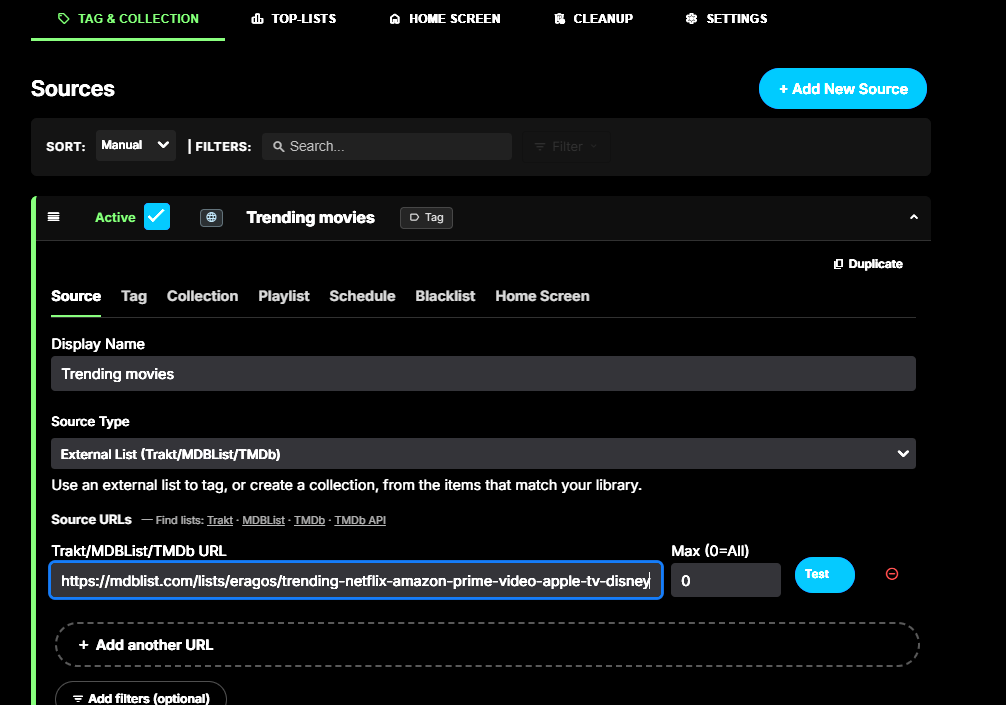Click the Max (0=All) input field
The width and height of the screenshot is (1006, 705).
[x=726, y=581]
